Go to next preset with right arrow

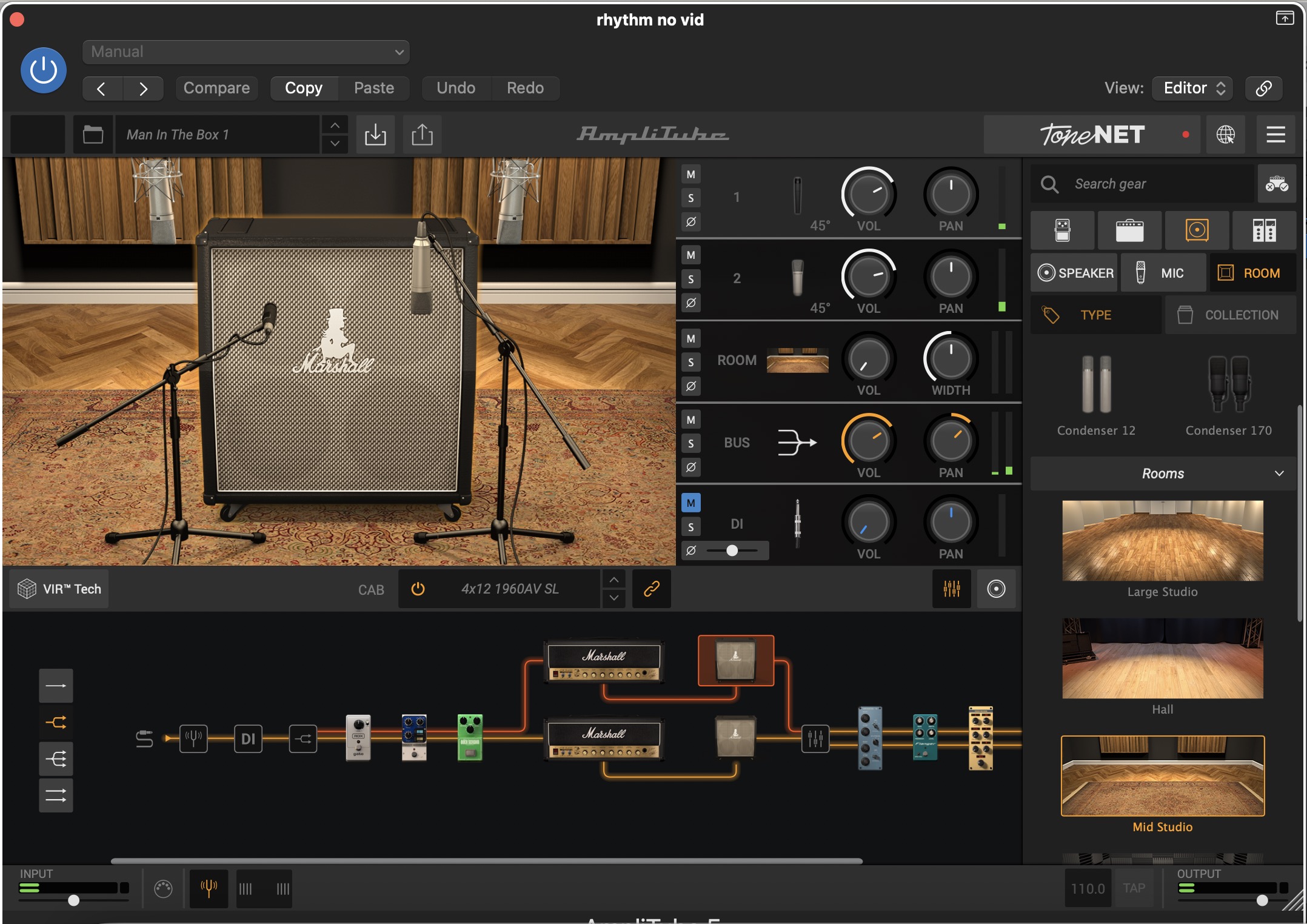click(143, 89)
